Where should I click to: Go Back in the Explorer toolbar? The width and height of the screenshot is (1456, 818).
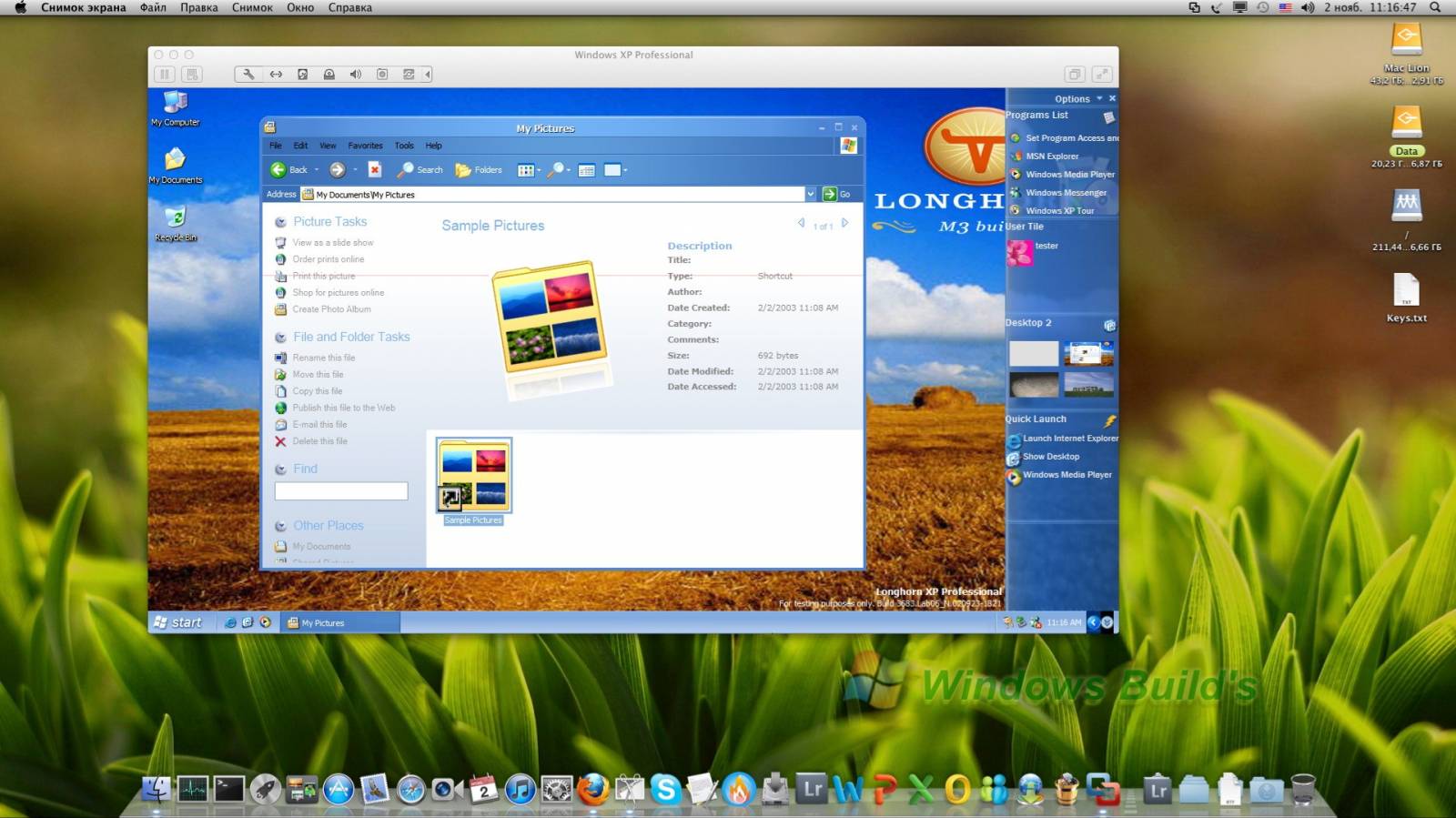[x=288, y=170]
